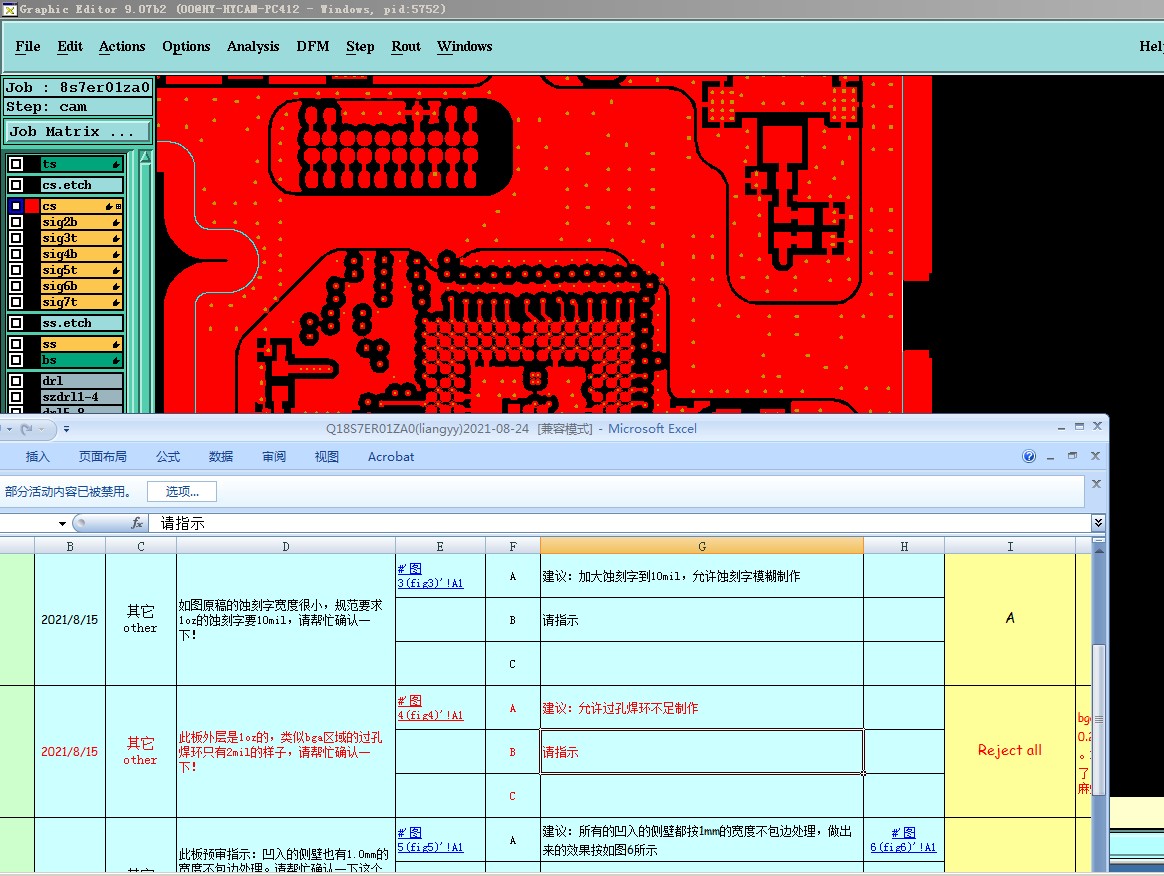Click the pencil icon on sig6b layer
This screenshot has height=876, width=1164.
tap(117, 287)
